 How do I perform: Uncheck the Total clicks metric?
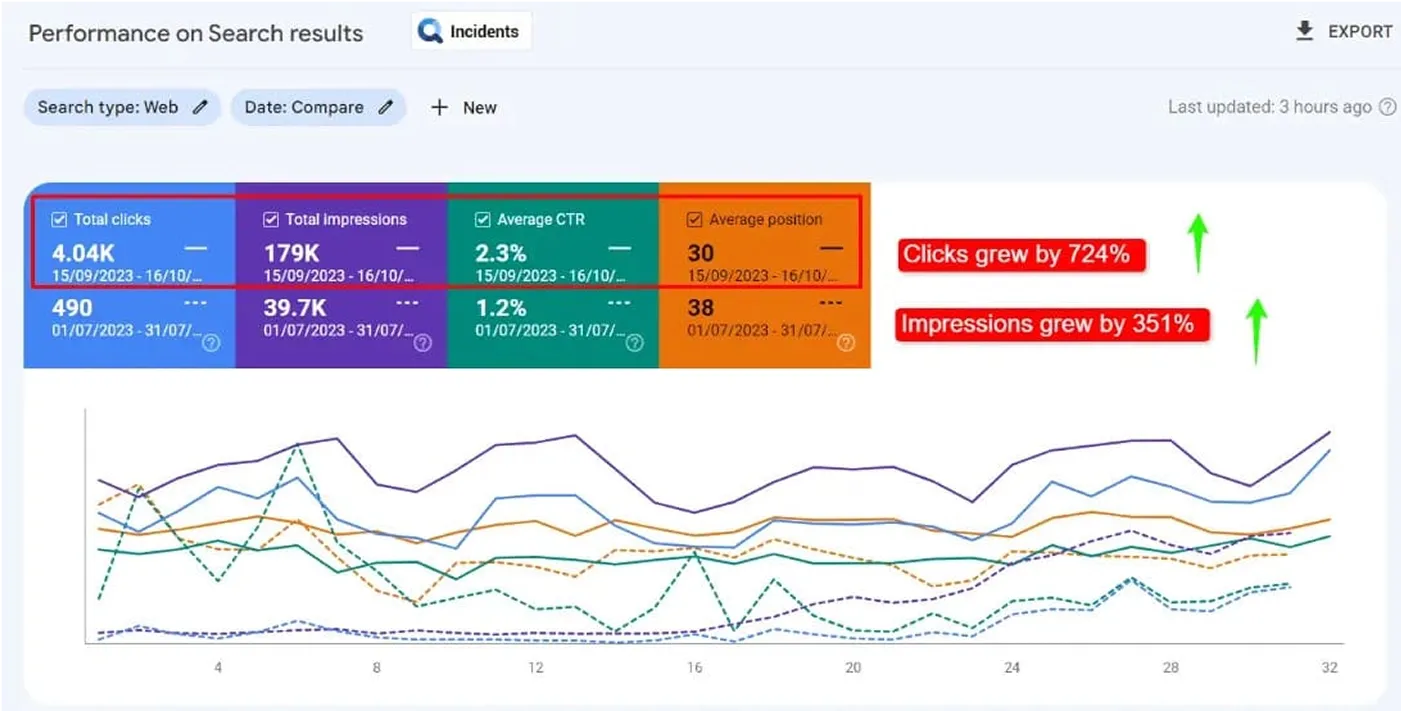(x=60, y=219)
